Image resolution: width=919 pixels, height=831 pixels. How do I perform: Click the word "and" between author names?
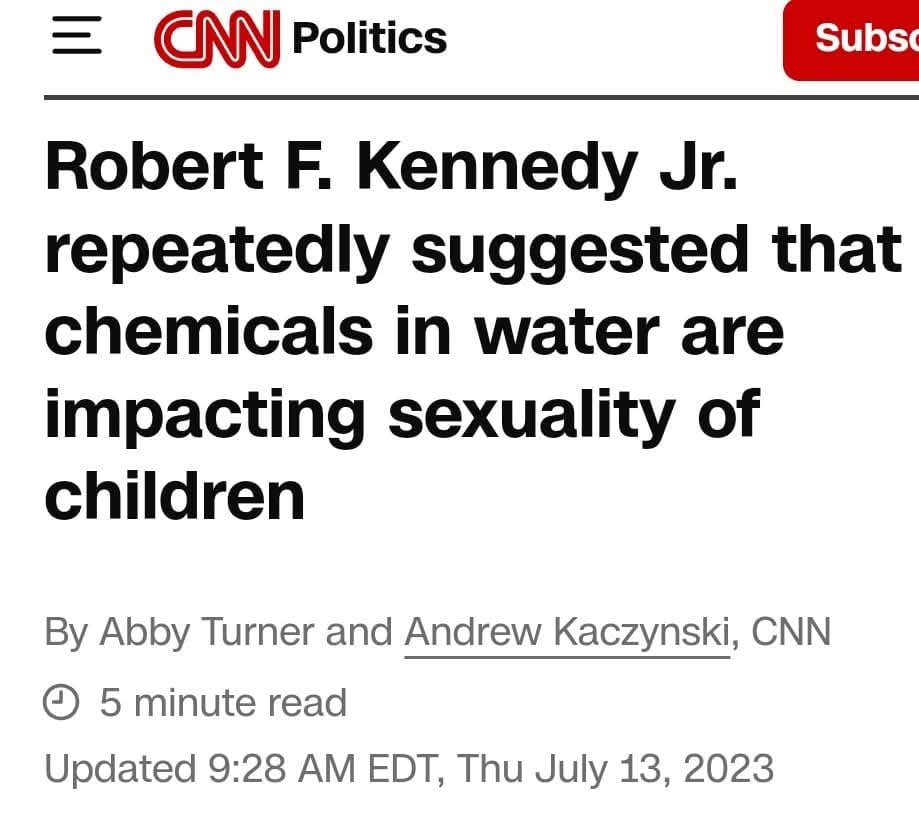pos(359,632)
